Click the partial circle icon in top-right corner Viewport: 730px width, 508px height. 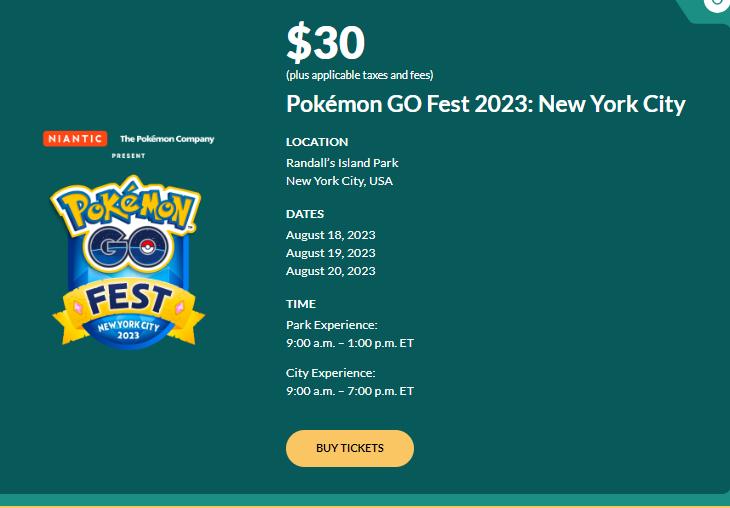tap(718, 5)
